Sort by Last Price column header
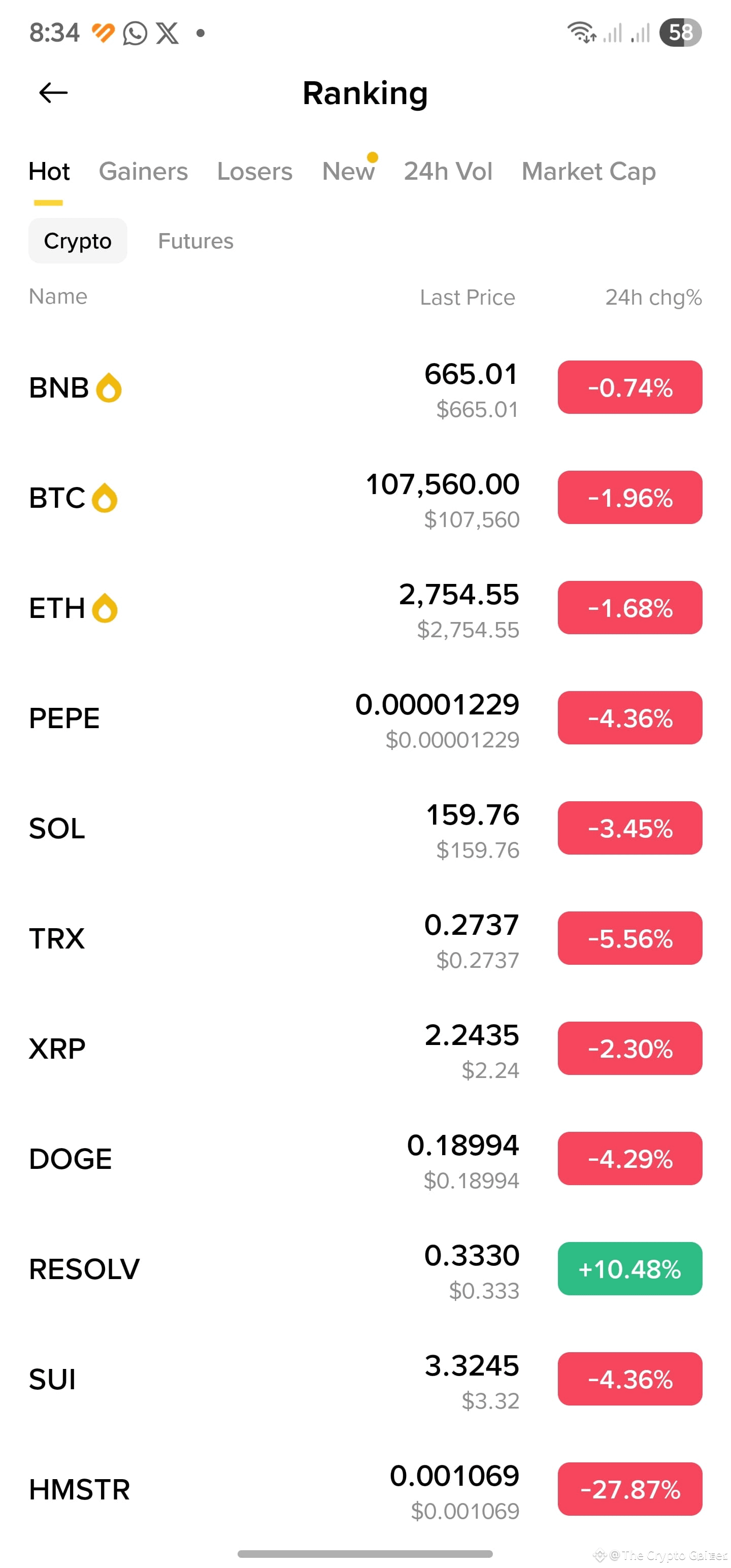The width and height of the screenshot is (731, 1568). (x=468, y=297)
